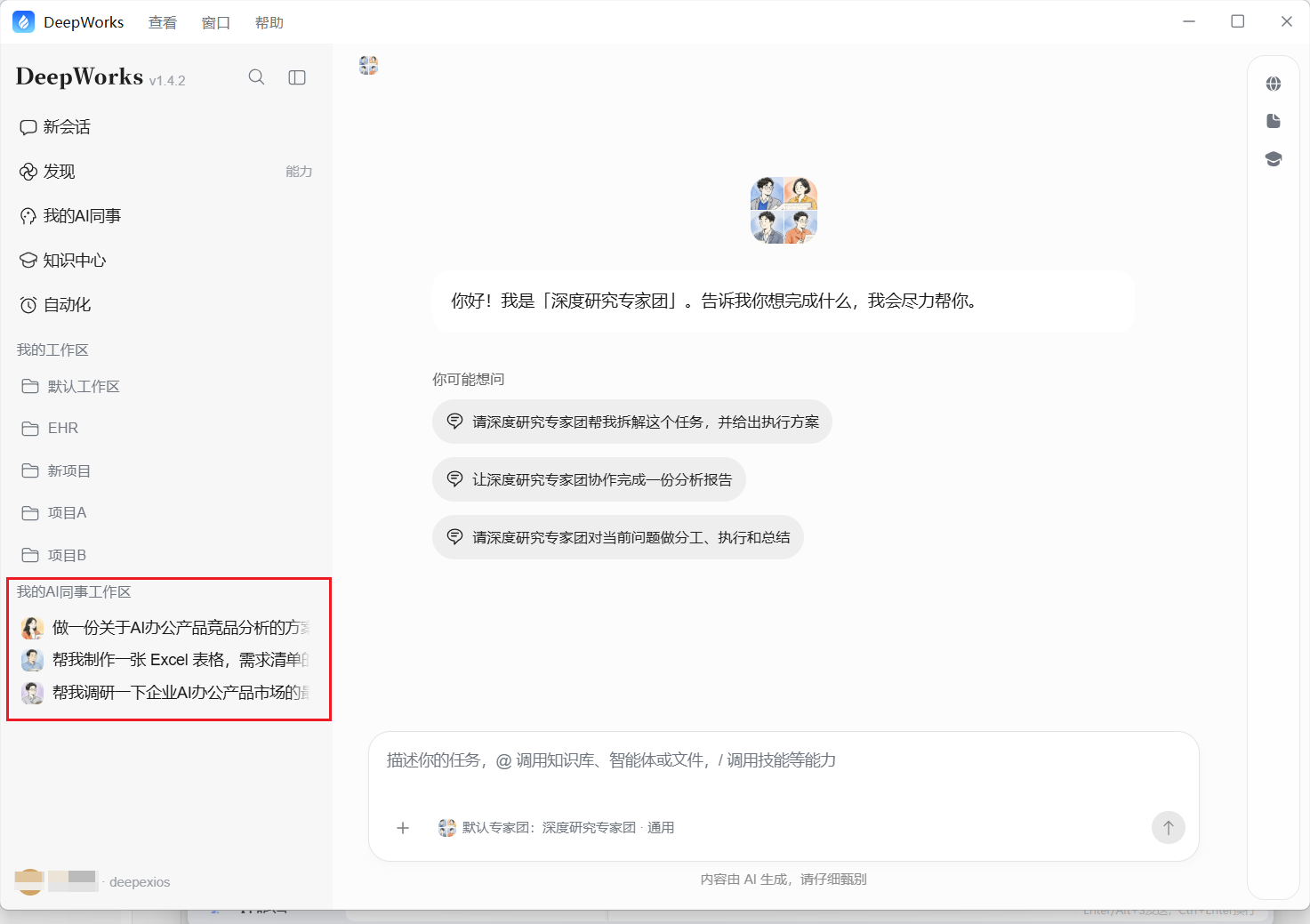The image size is (1310, 924).
Task: Toggle sidebar collapse panel icon
Action: (297, 77)
